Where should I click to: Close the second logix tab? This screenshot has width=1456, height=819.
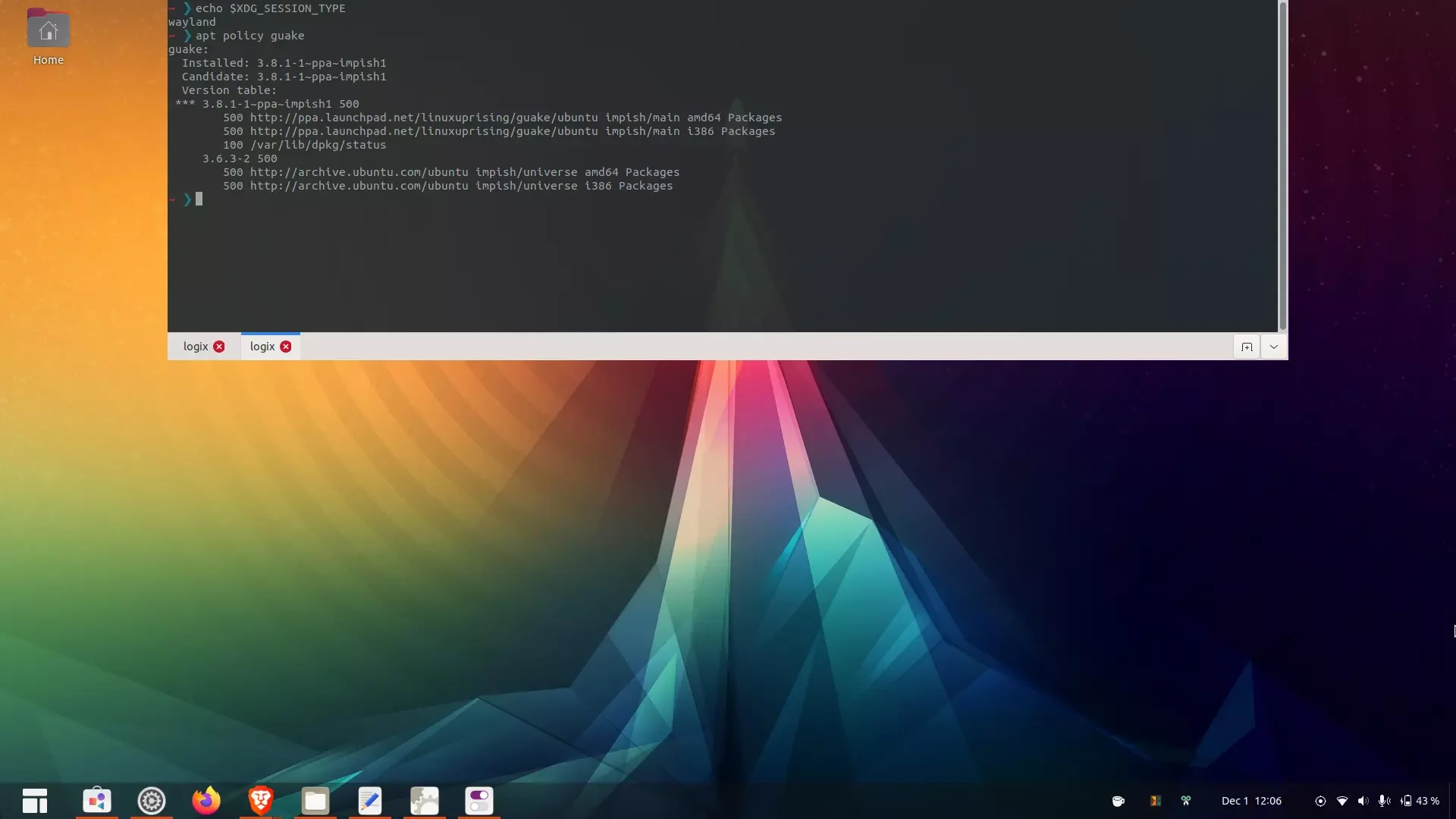[x=286, y=347]
